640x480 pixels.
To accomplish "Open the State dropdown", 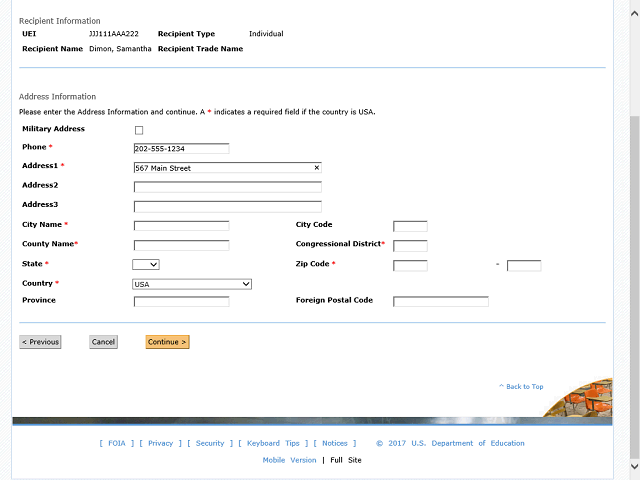I will tap(146, 264).
